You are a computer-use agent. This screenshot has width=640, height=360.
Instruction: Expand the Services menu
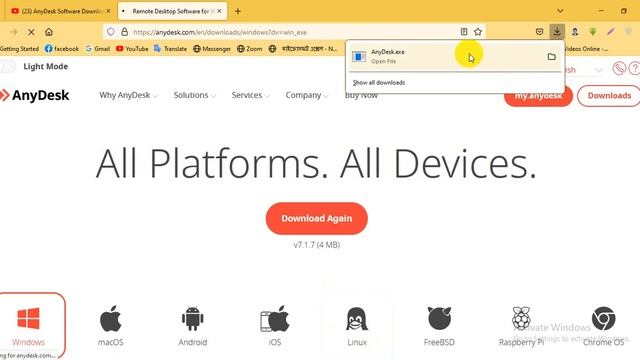tap(250, 95)
